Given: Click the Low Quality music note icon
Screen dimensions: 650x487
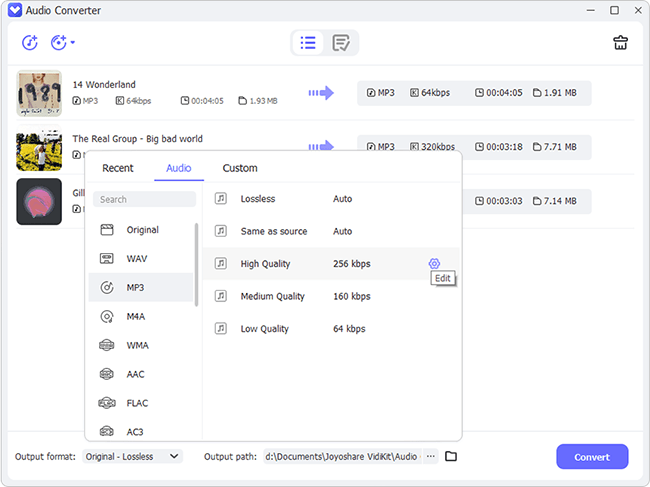Looking at the screenshot, I should click(x=221, y=329).
